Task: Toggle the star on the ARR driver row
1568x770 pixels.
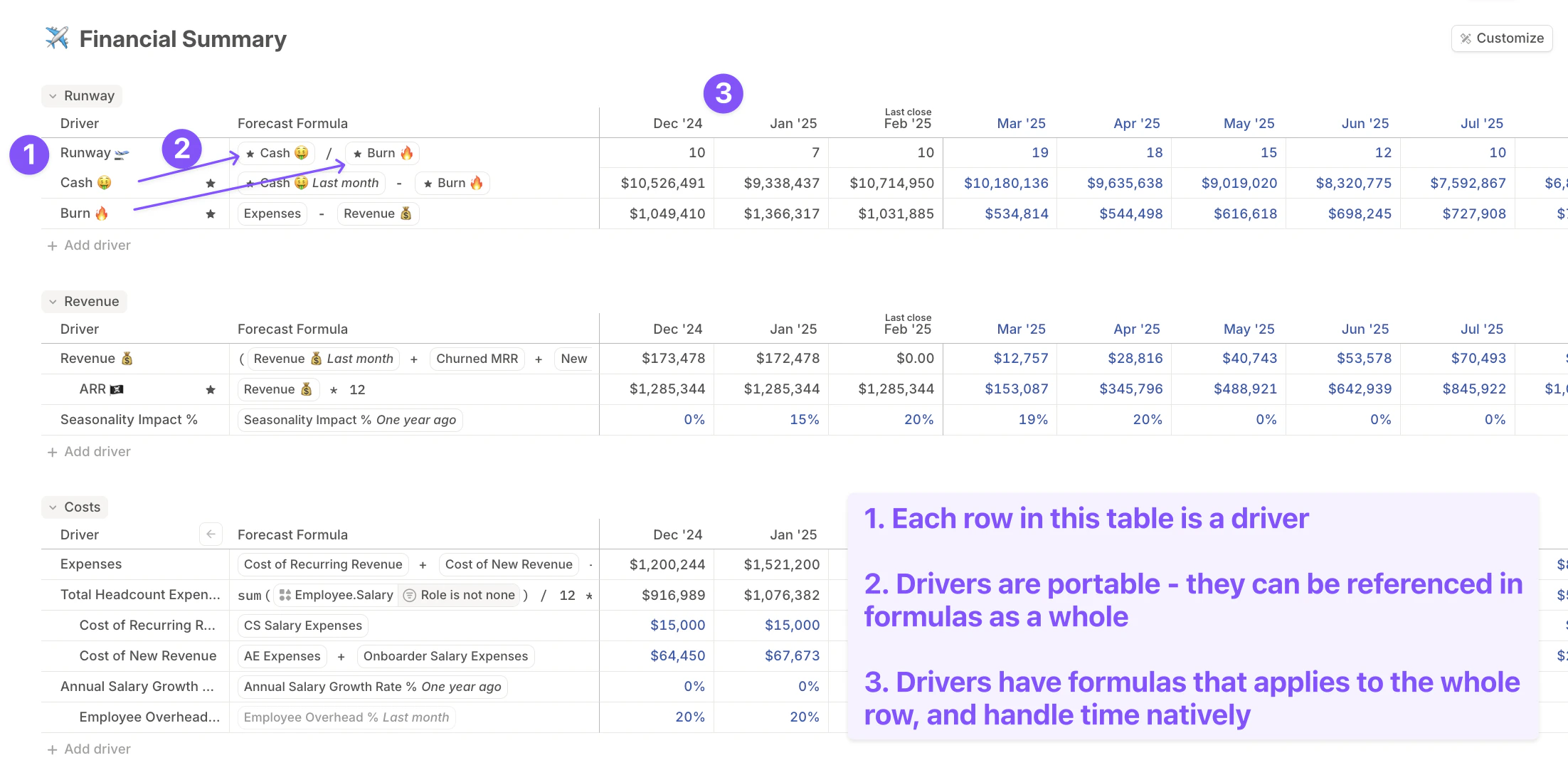Action: tap(211, 389)
